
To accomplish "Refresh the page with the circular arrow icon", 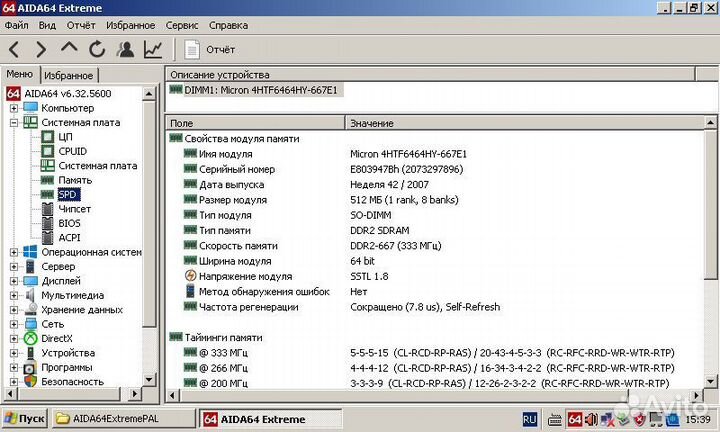I will click(97, 49).
